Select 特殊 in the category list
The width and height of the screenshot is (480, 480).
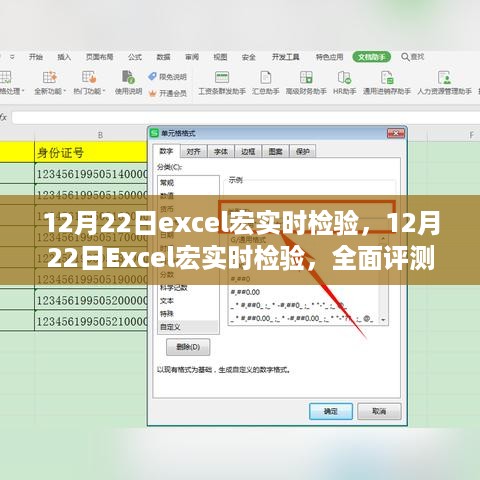[188, 314]
